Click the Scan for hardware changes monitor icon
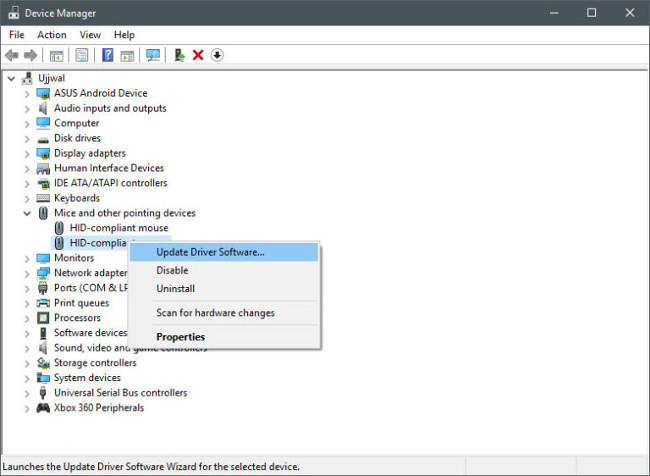 (x=153, y=55)
